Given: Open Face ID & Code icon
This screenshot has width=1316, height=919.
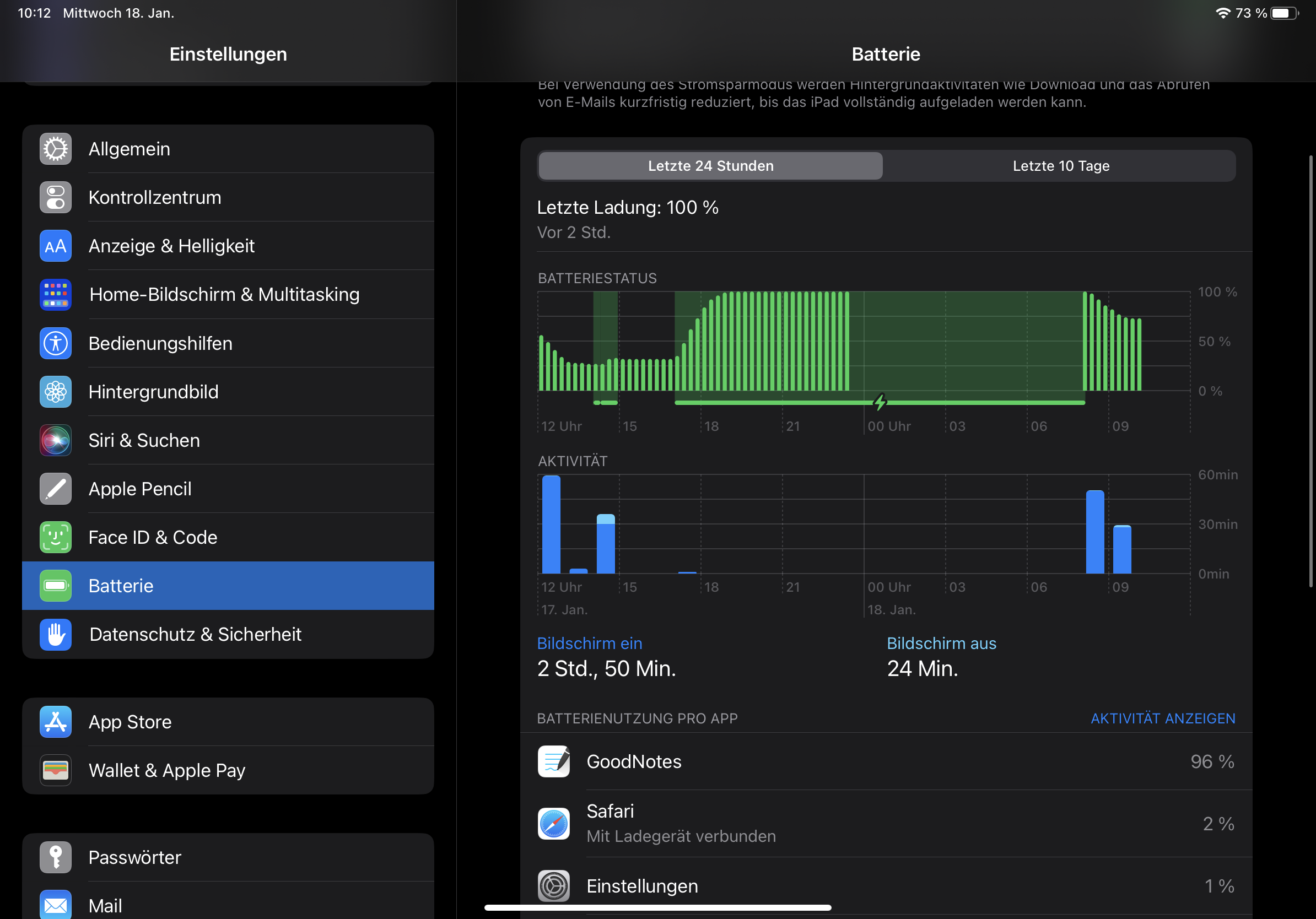Looking at the screenshot, I should point(56,537).
